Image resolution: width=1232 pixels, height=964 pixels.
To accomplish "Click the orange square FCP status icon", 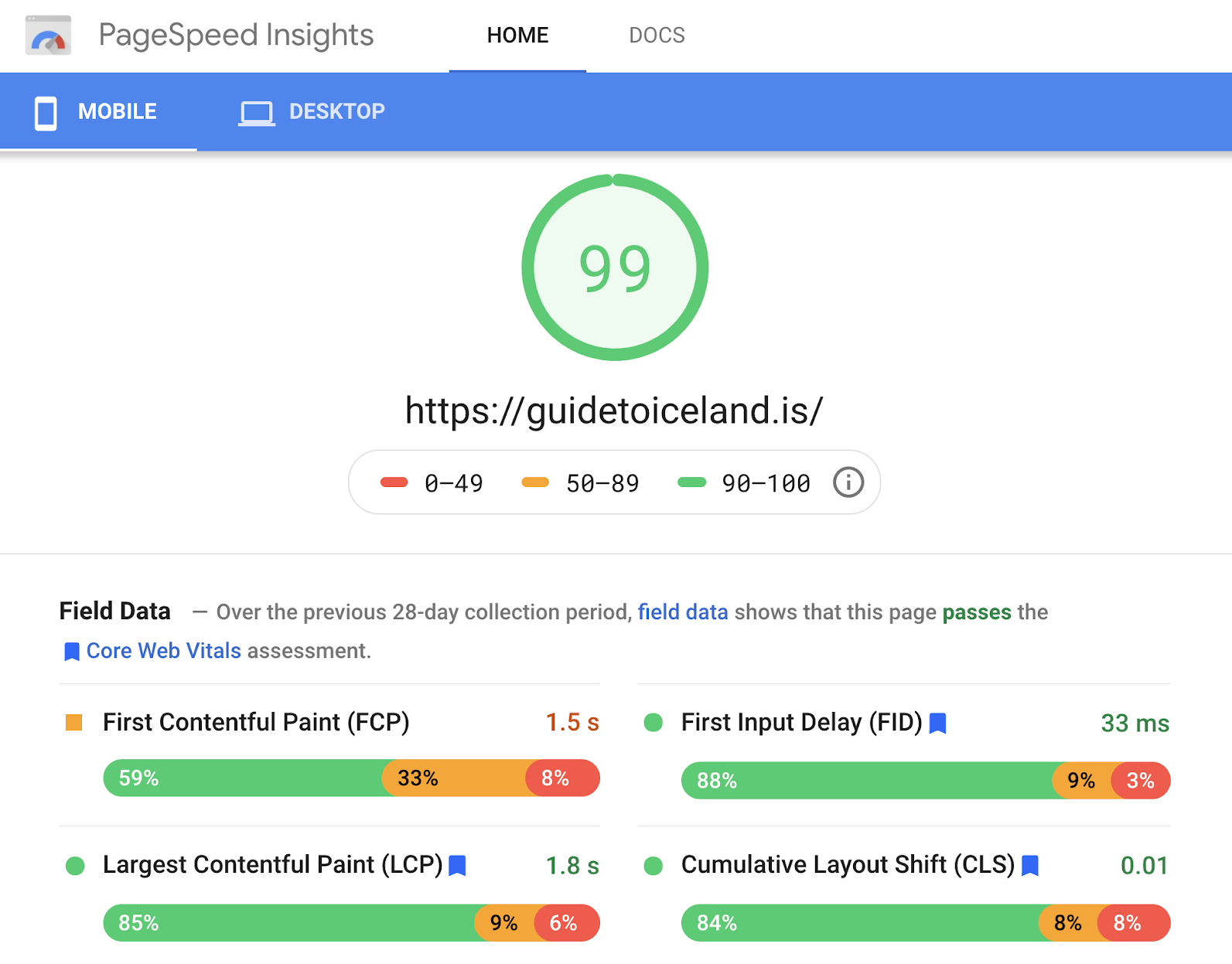I will pyautogui.click(x=74, y=723).
